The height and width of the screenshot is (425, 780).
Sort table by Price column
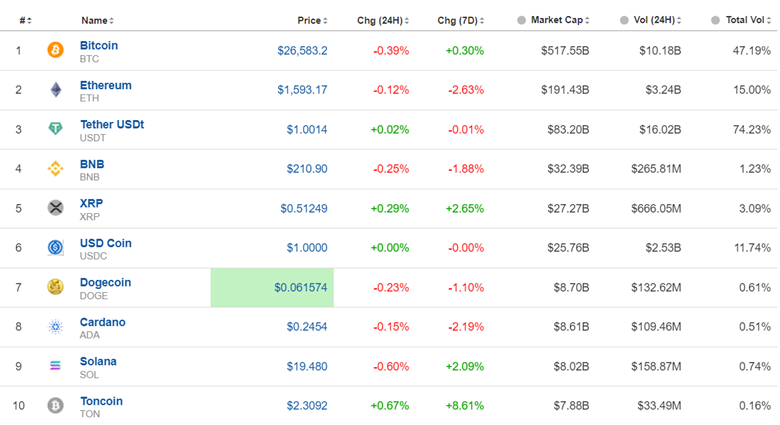click(x=312, y=20)
